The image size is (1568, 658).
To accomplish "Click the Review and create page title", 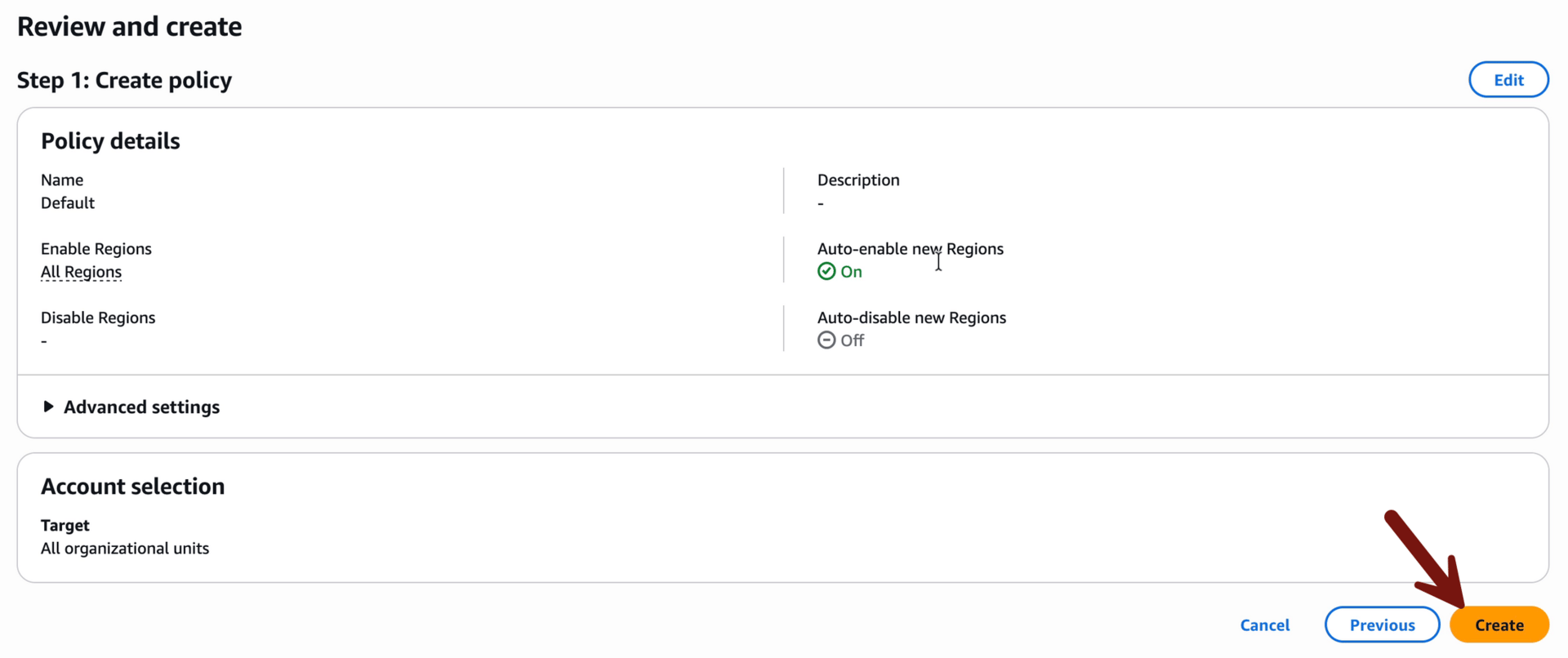I will point(129,27).
